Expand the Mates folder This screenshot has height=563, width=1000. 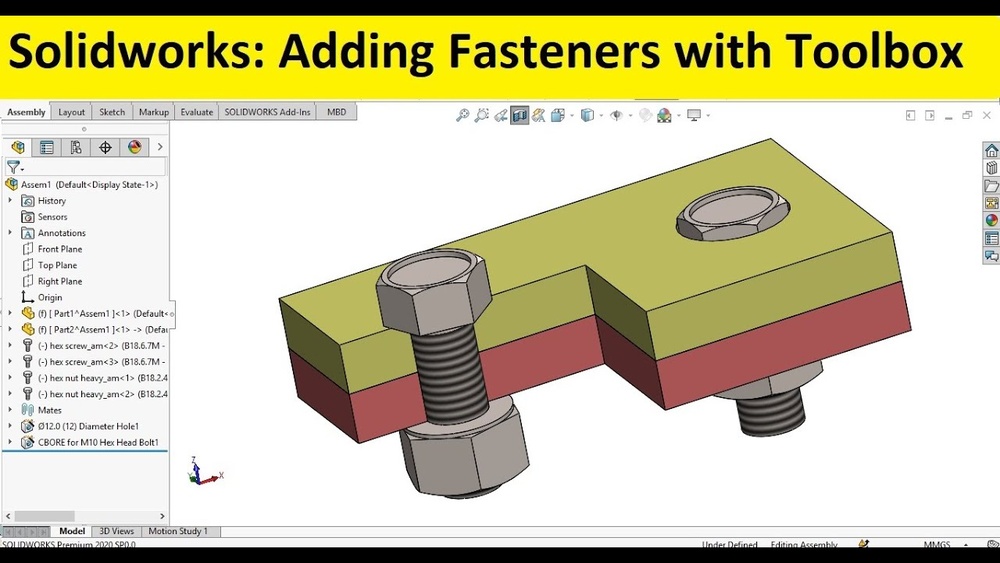point(10,410)
